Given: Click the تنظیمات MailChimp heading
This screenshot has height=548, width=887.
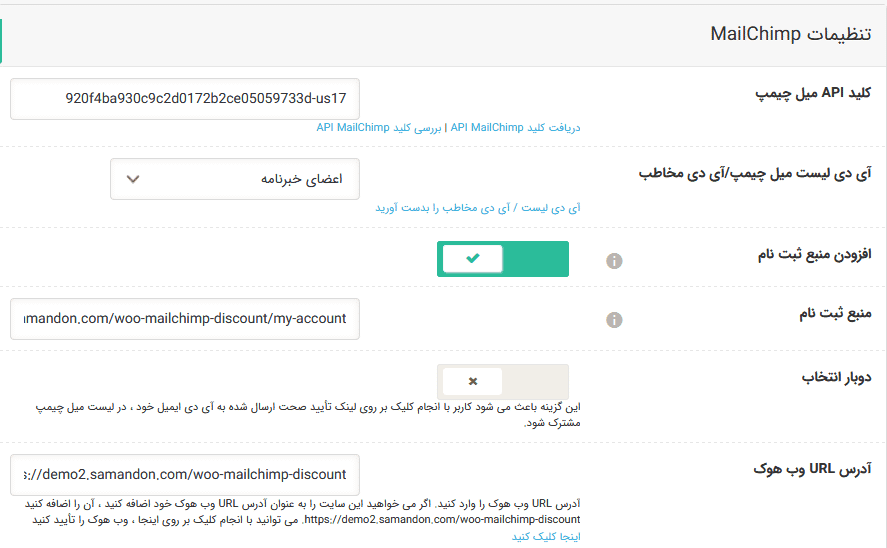Looking at the screenshot, I should (790, 34).
